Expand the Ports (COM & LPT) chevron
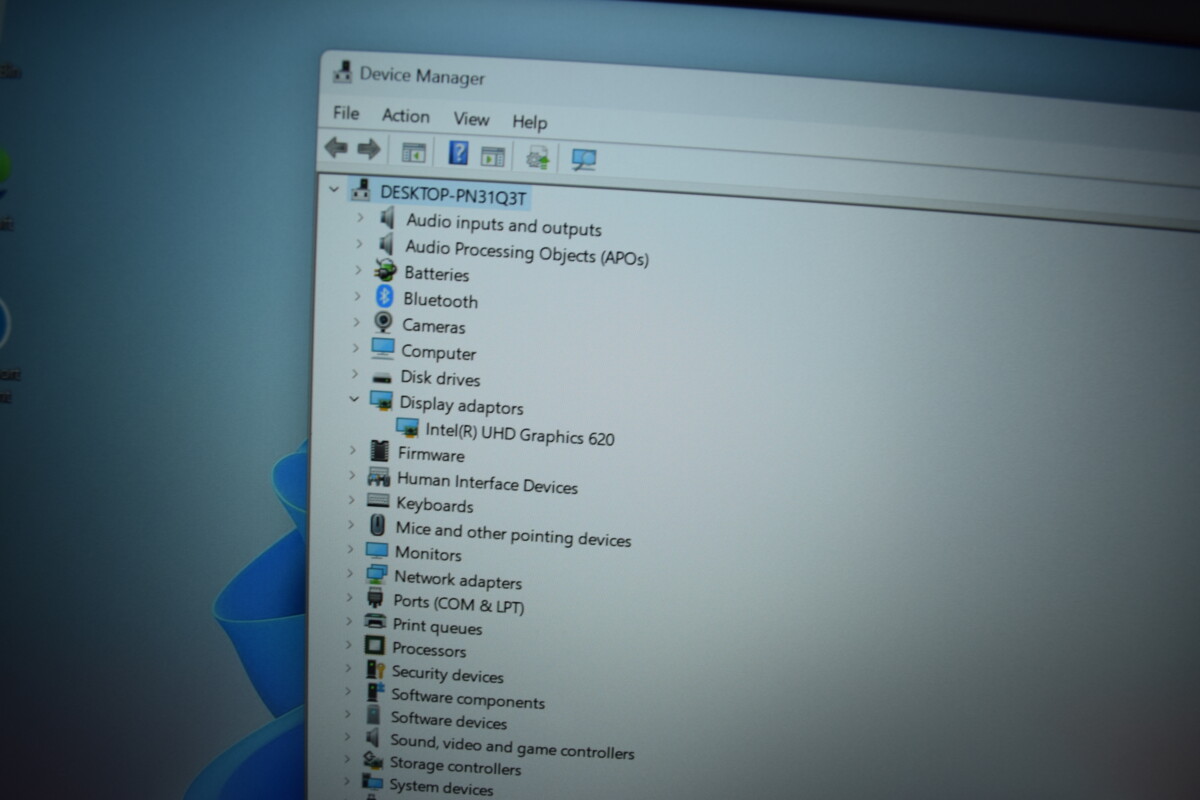1200x800 pixels. click(350, 597)
